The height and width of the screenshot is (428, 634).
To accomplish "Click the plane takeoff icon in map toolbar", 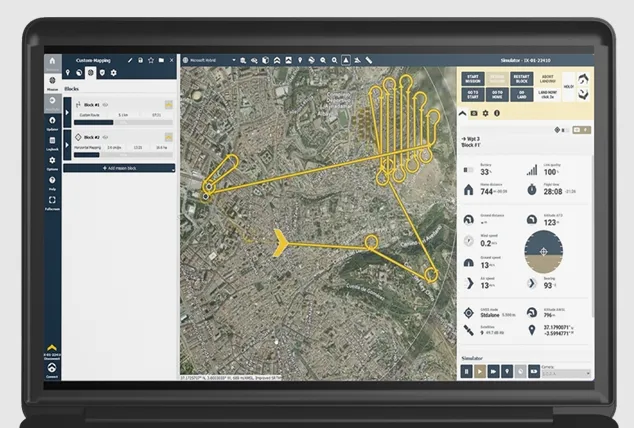I will (357, 60).
